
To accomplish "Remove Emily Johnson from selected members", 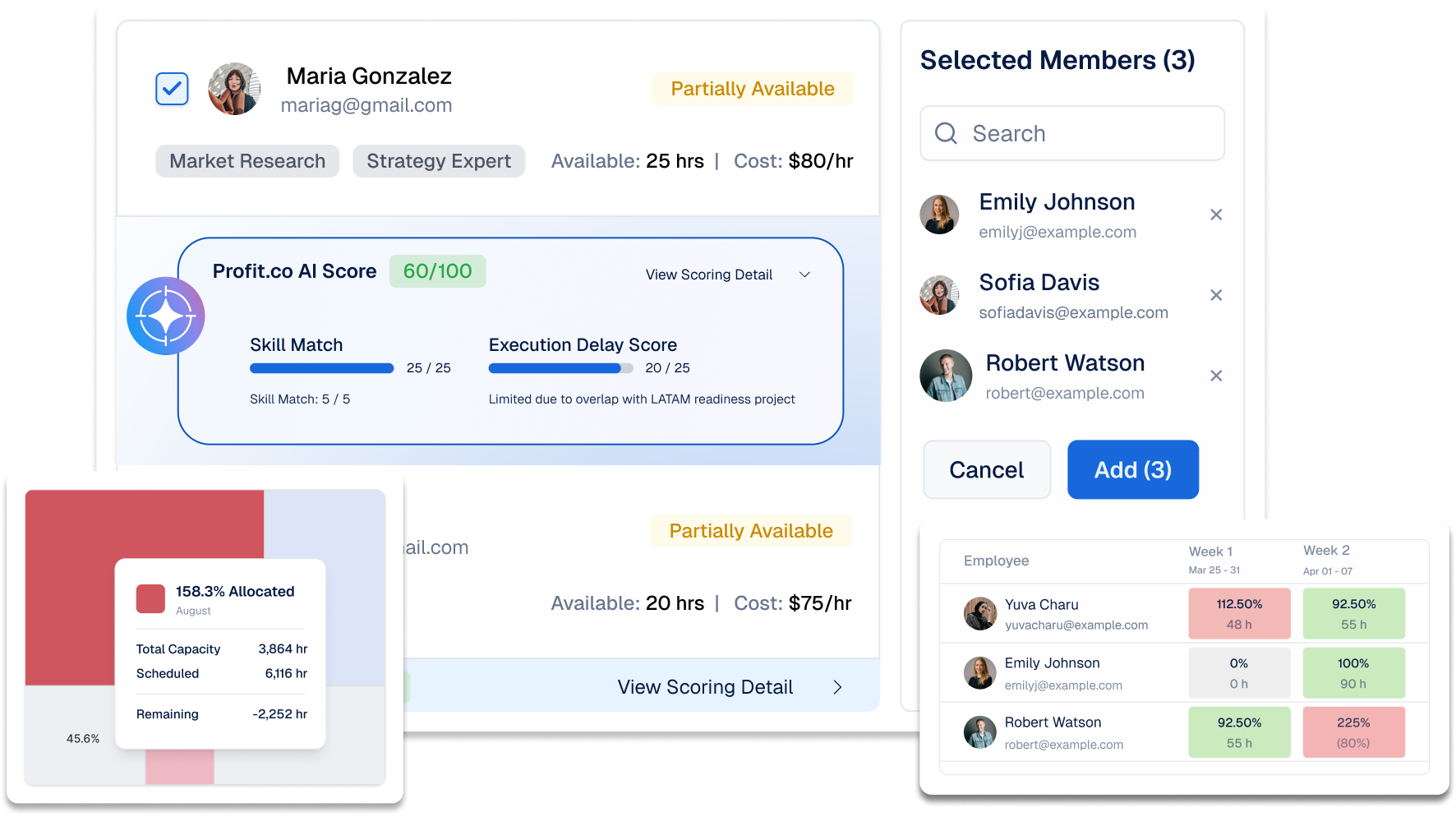I will tap(1216, 215).
